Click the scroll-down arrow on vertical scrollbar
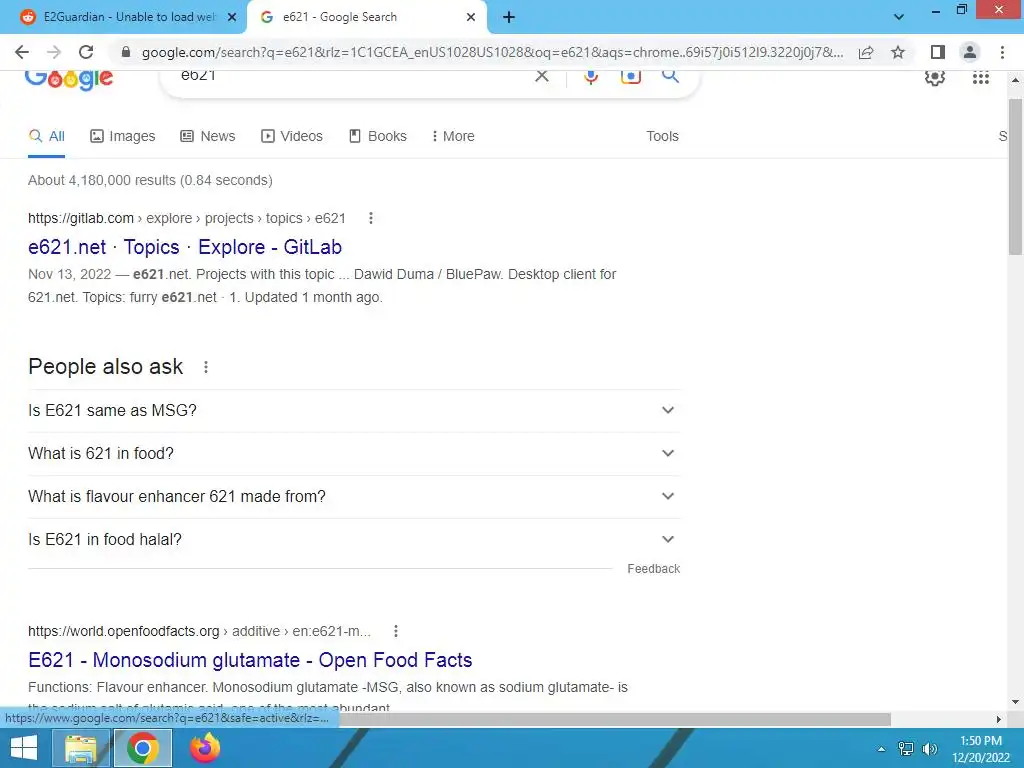1024x768 pixels. pyautogui.click(x=1015, y=702)
